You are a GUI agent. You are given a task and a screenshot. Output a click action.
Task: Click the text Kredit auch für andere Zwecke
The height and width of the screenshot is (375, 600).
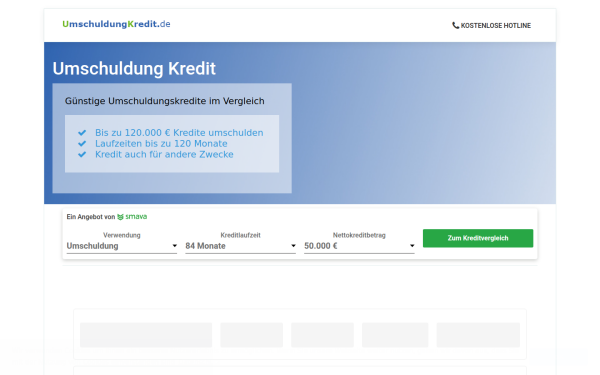(164, 155)
